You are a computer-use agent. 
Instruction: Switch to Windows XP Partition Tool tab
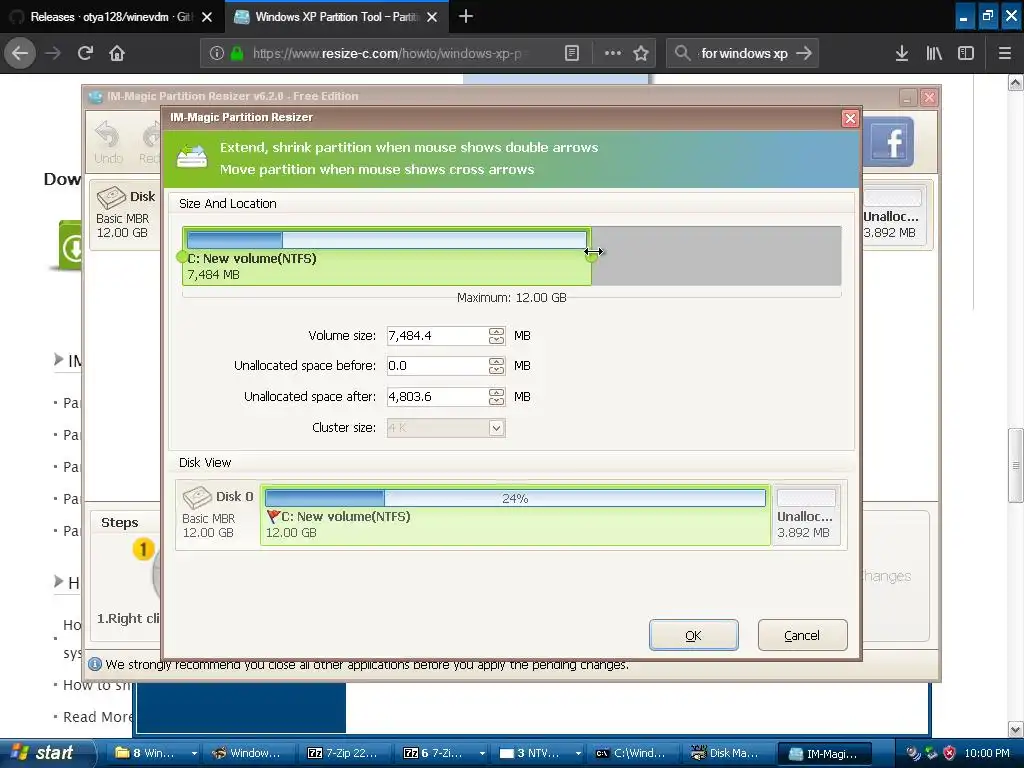(336, 17)
